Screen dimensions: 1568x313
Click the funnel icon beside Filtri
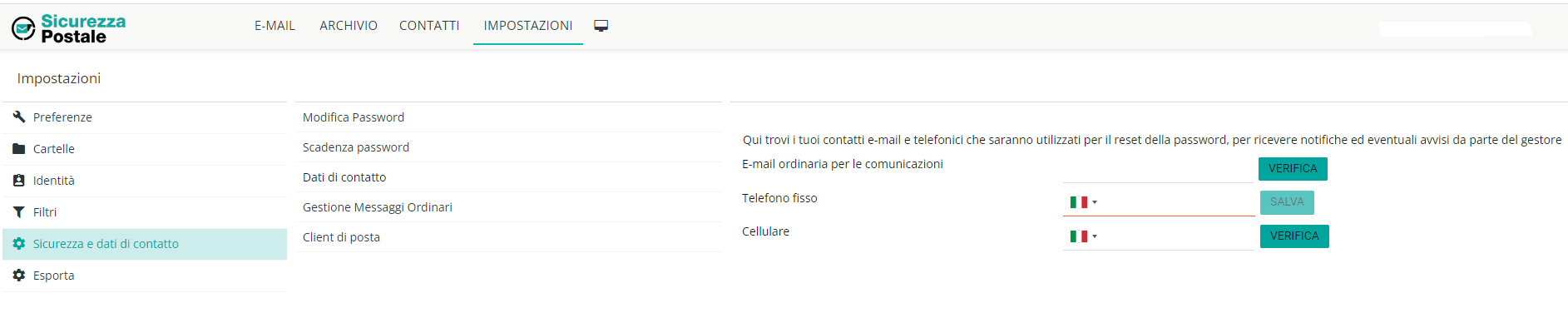[x=19, y=212]
